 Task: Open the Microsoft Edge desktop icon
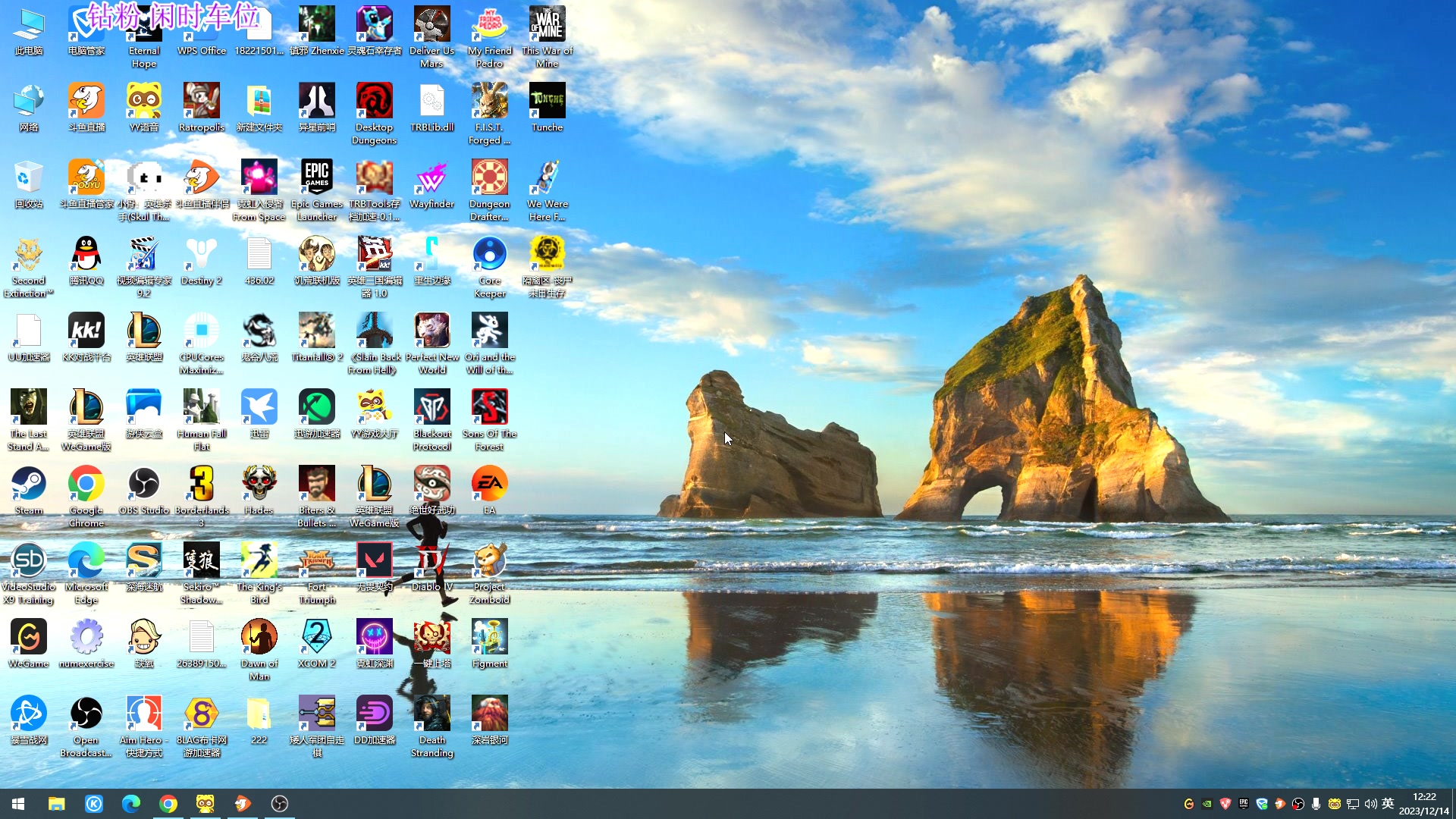click(86, 573)
